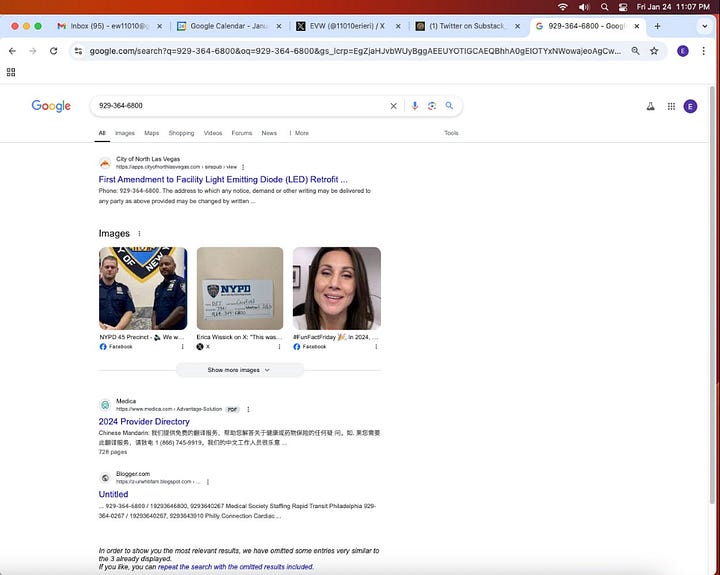Open site information icon in address bar
The width and height of the screenshot is (720, 575).
click(79, 51)
